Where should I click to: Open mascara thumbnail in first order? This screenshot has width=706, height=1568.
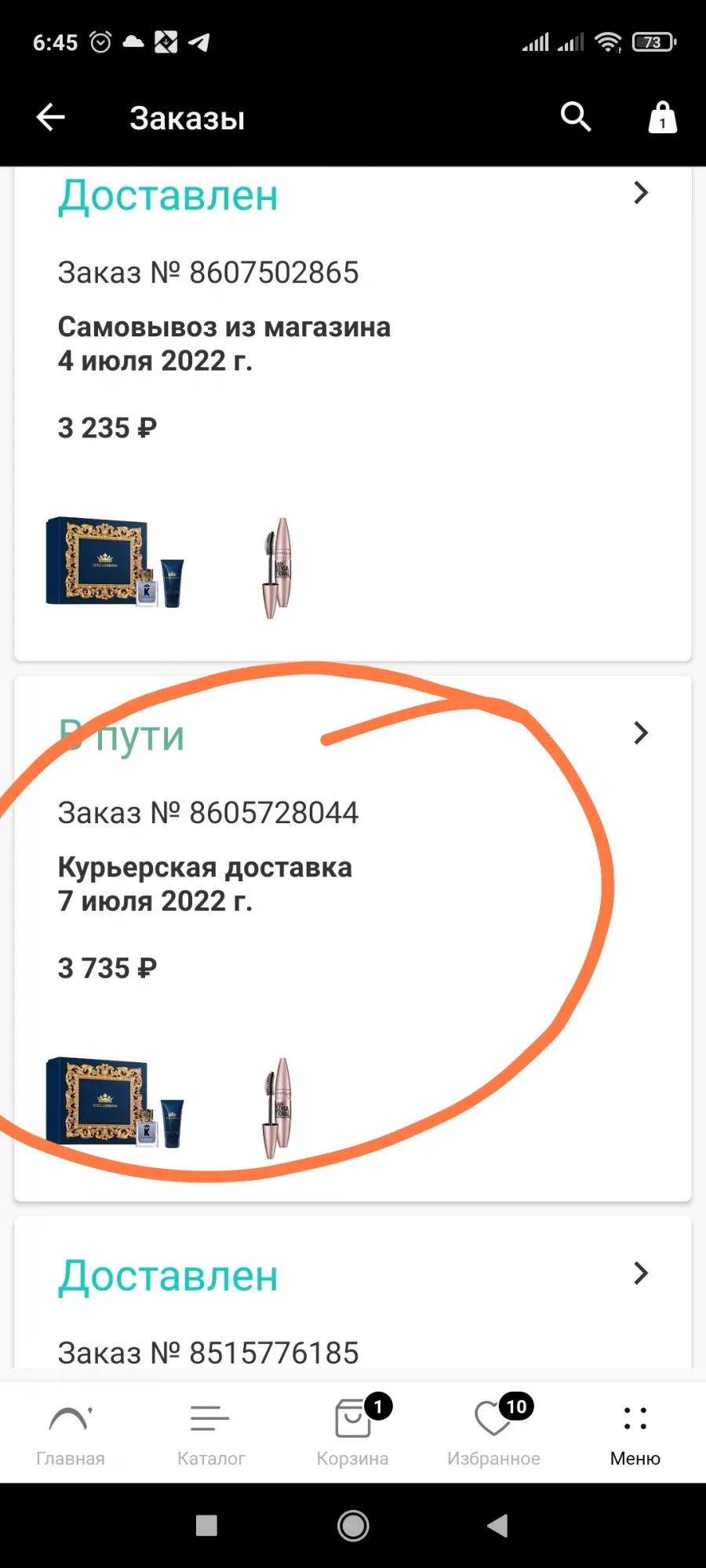[x=277, y=568]
